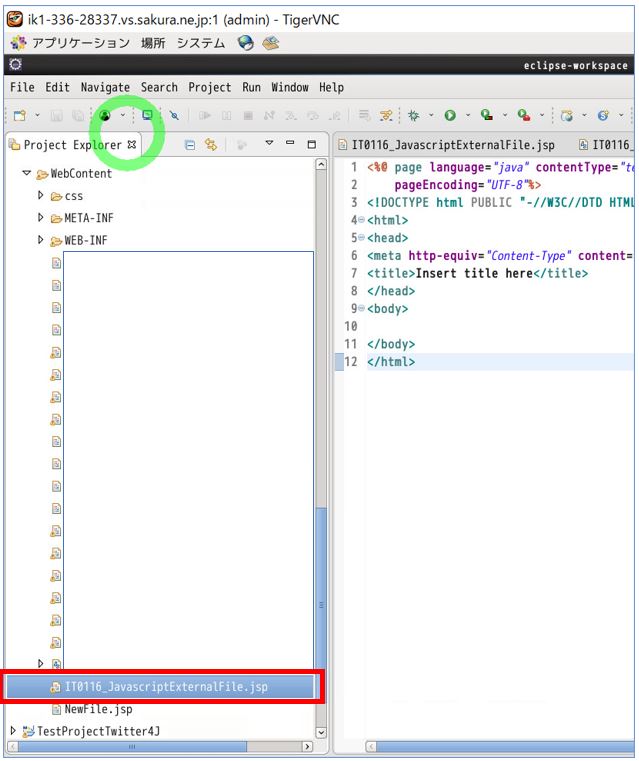Click the Step Return debug icon

click(334, 116)
